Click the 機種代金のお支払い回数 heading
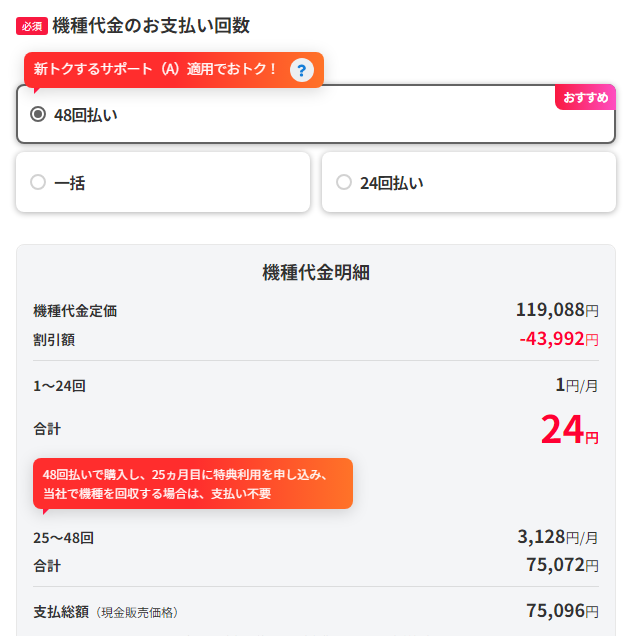Screen dimensions: 631x636 [x=151, y=26]
